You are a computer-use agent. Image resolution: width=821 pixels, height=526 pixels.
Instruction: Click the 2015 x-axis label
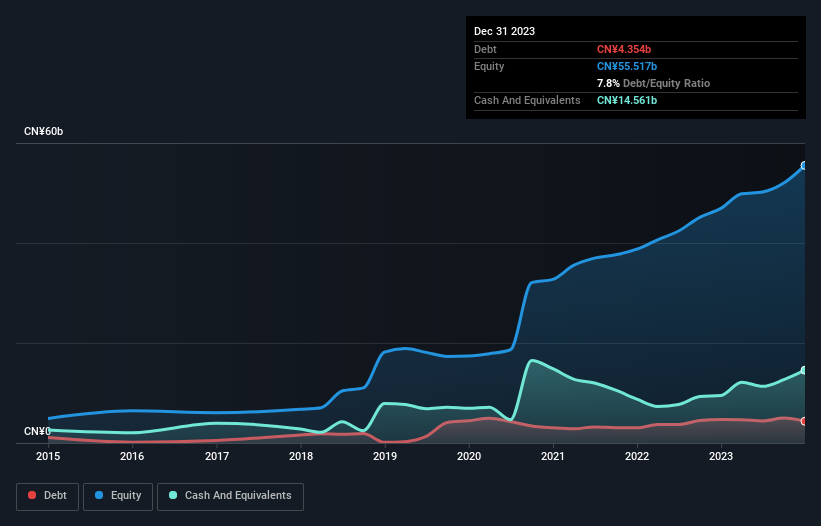click(48, 456)
